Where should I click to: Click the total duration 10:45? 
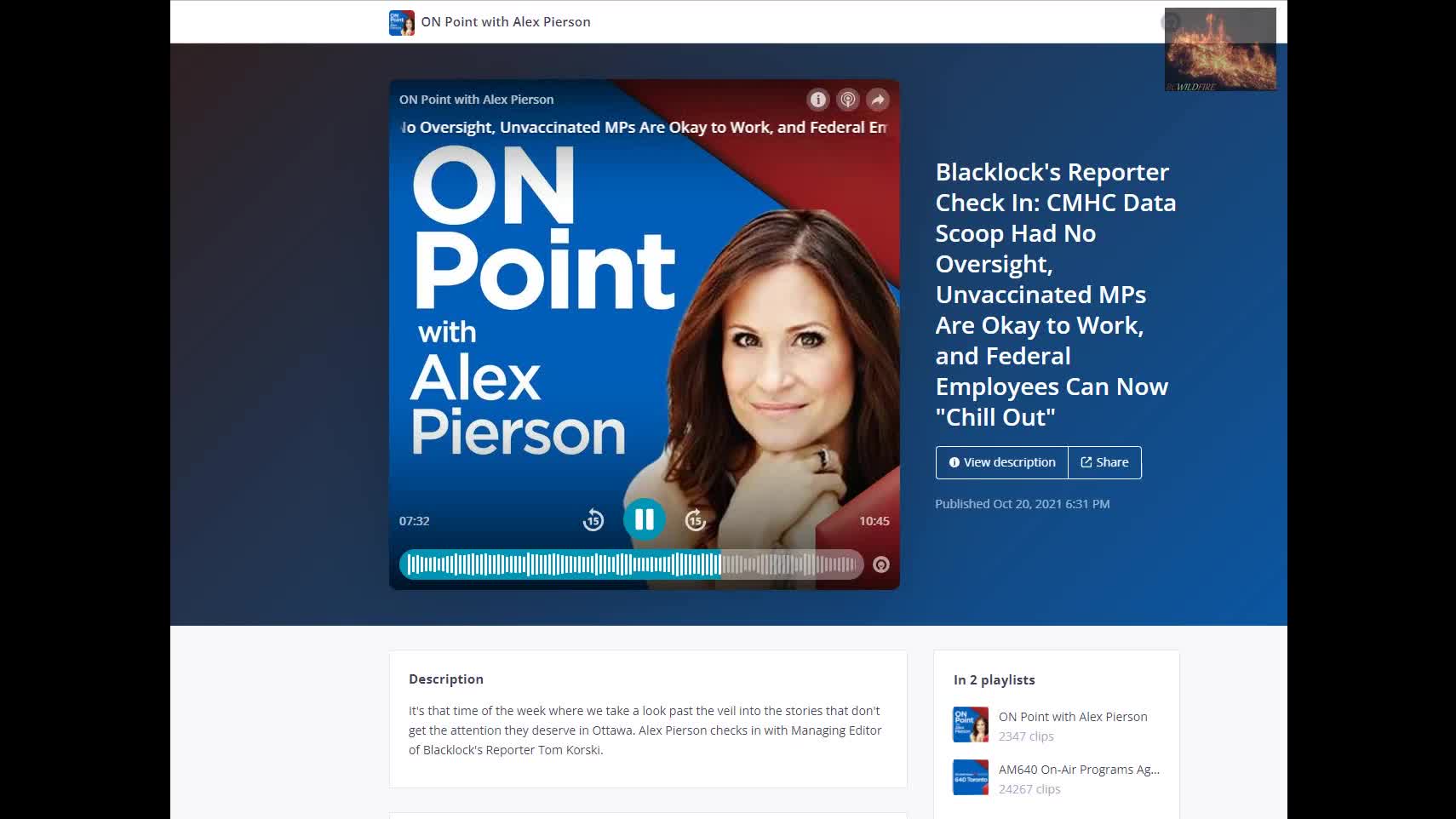pyautogui.click(x=874, y=521)
